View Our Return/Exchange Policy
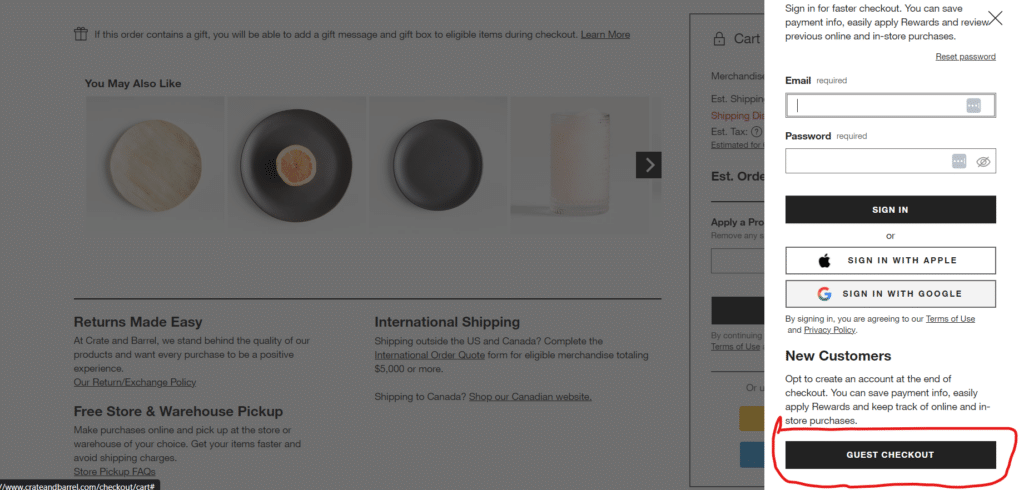 135,382
